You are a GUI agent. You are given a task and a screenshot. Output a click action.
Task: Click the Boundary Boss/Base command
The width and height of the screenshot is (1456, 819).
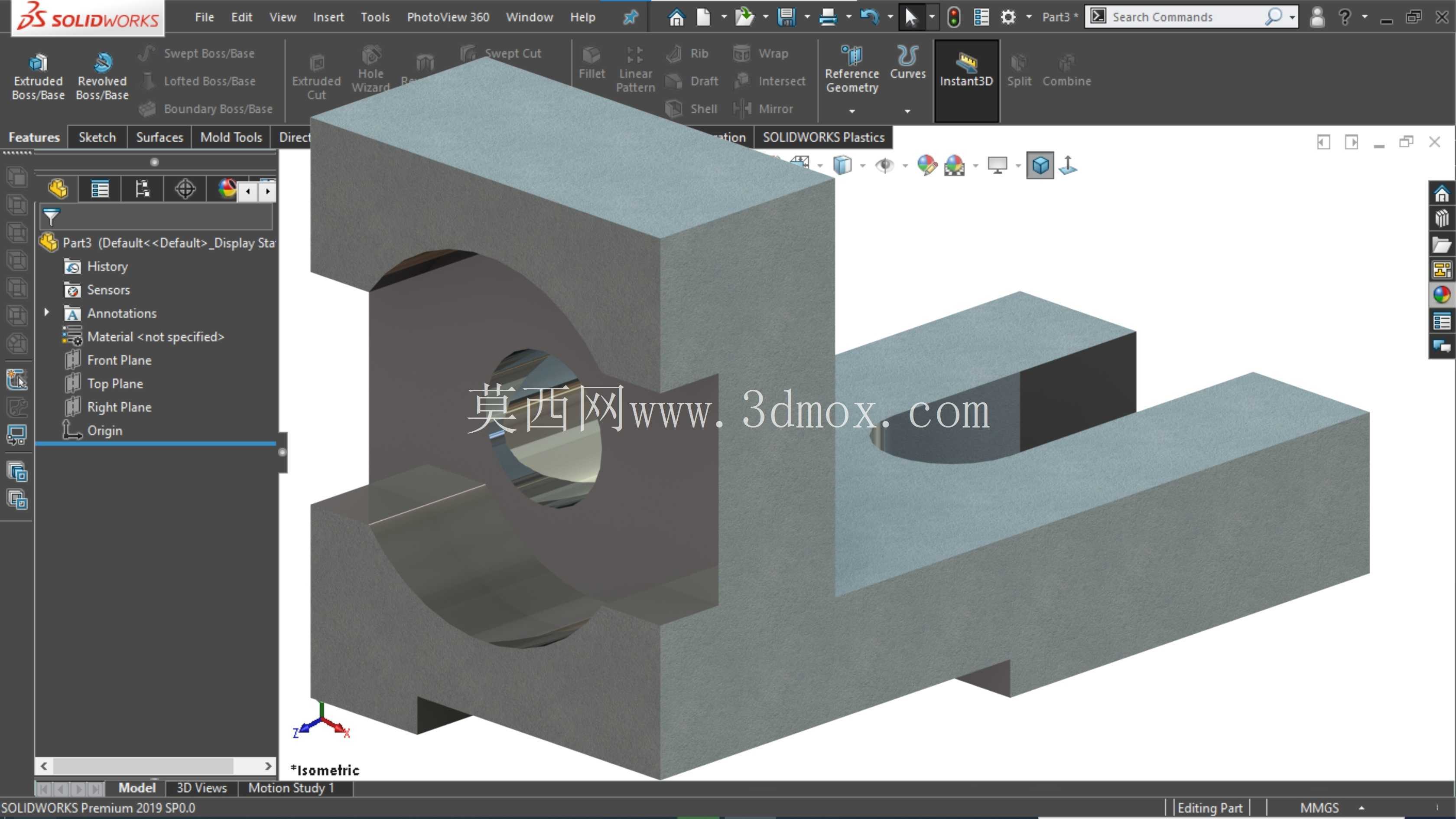[206, 108]
